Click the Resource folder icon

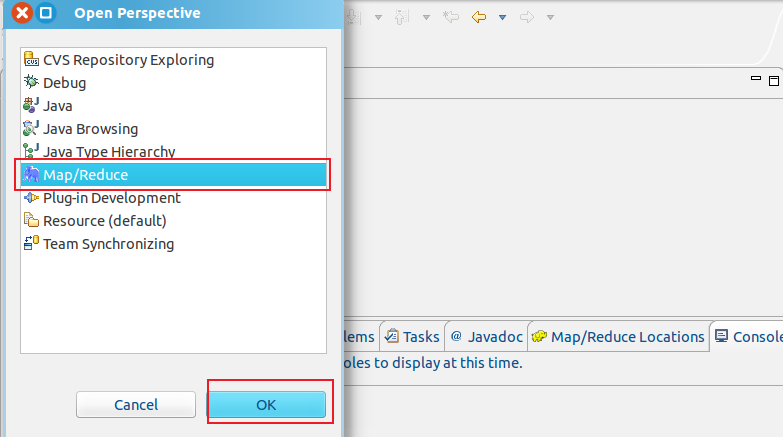(x=31, y=220)
